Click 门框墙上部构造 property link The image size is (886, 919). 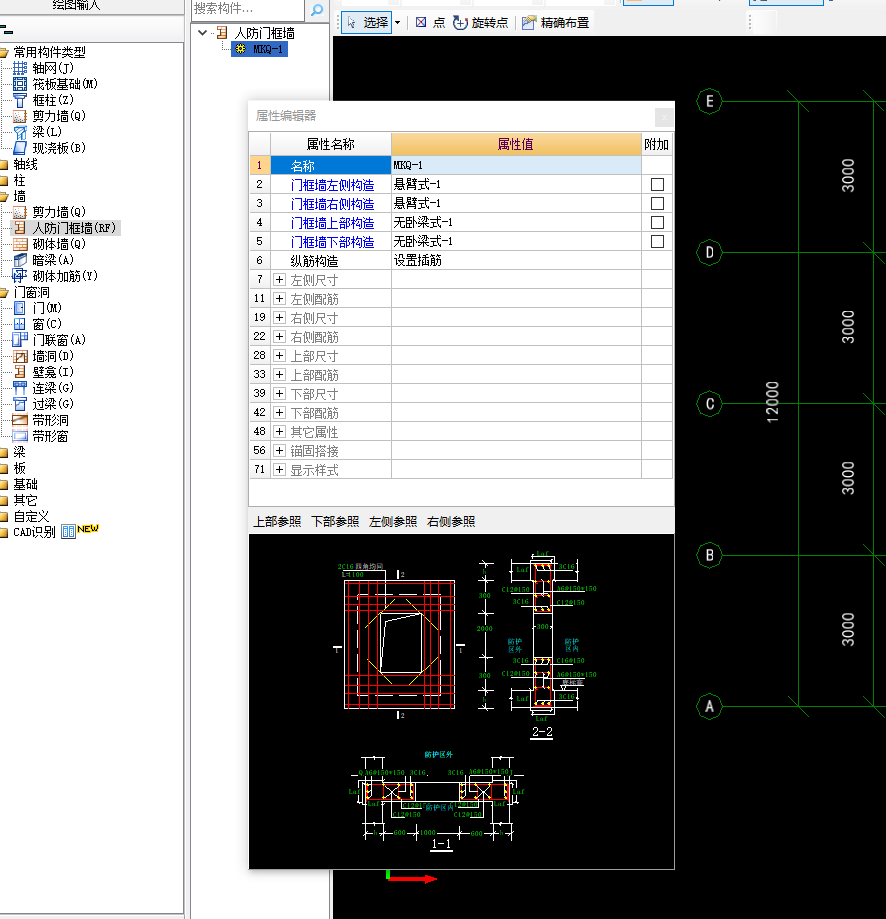click(332, 223)
